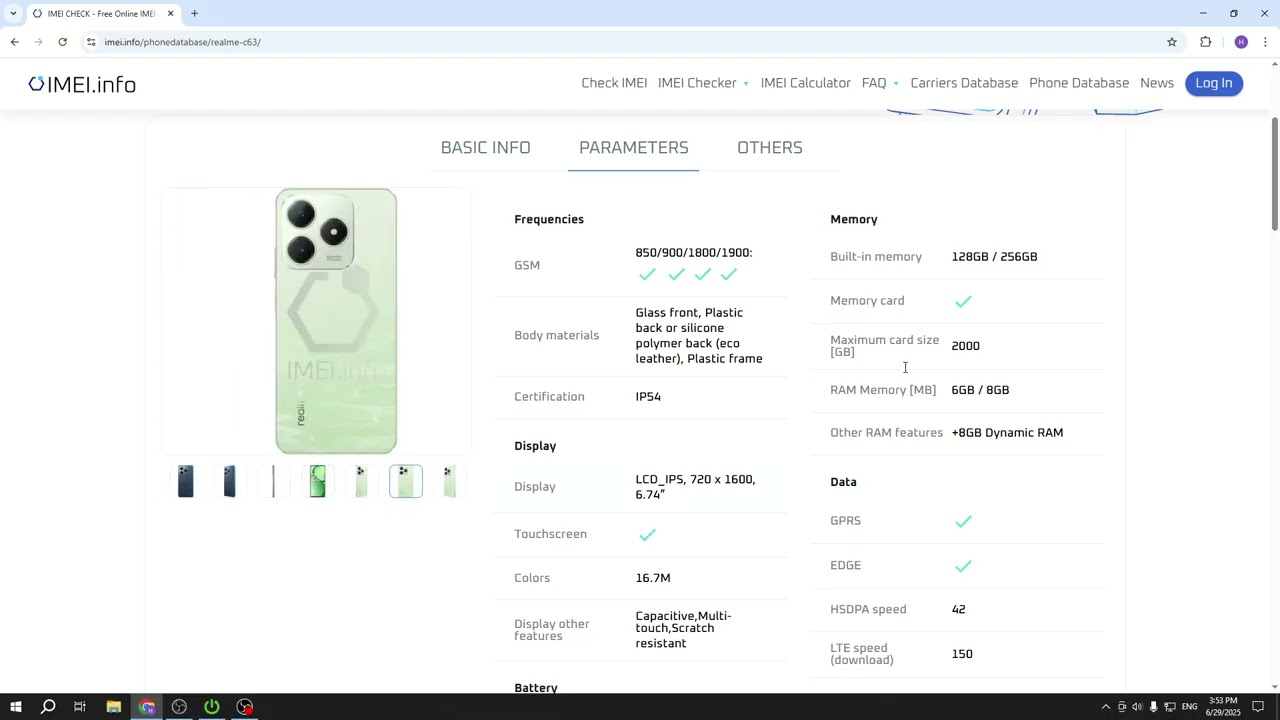Click the Log In button
The width and height of the screenshot is (1280, 720).
pos(1214,83)
